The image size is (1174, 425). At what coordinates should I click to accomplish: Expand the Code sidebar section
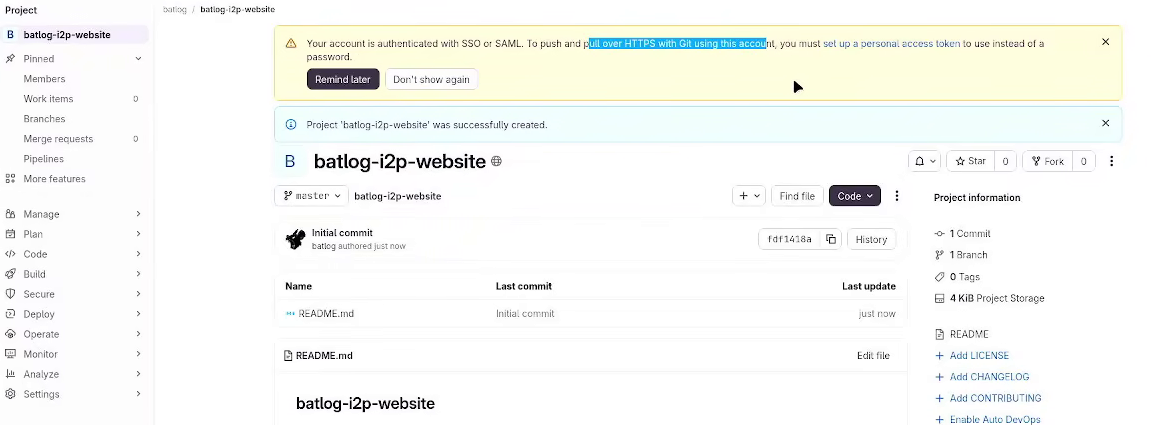pos(75,254)
